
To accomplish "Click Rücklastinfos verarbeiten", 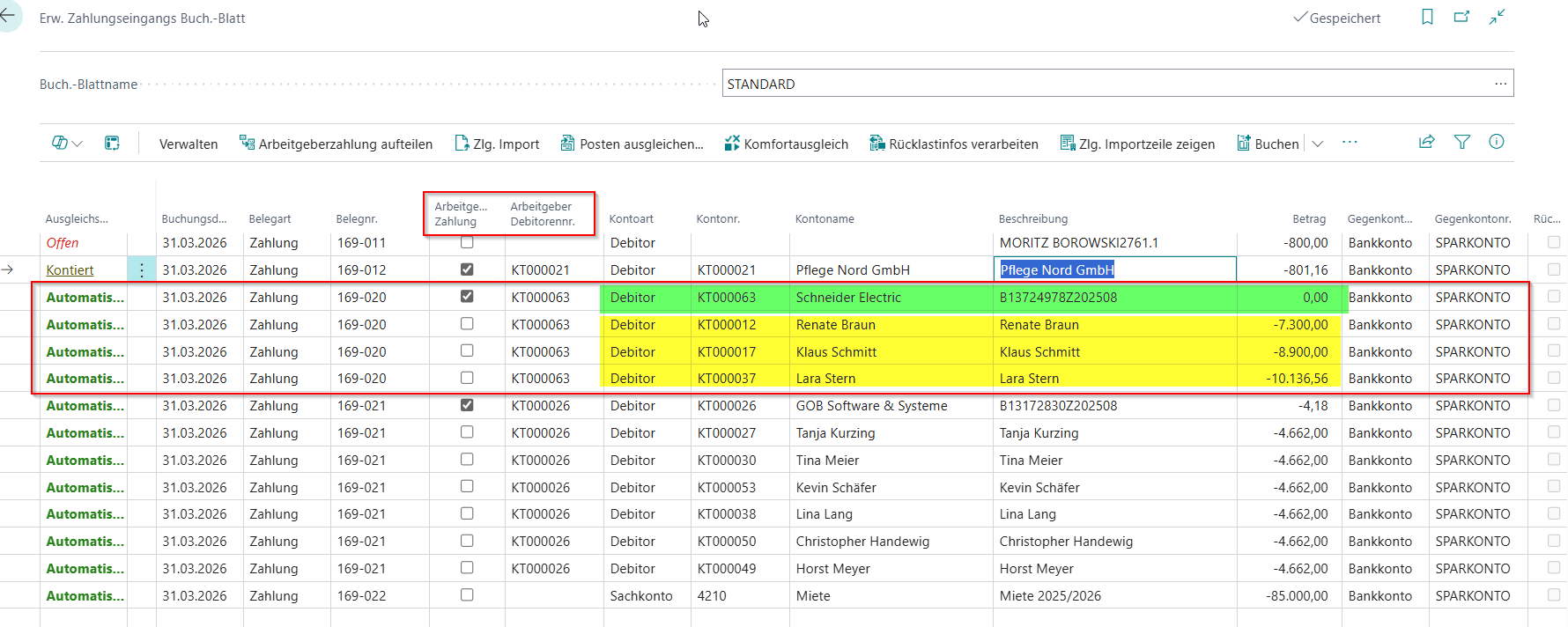I will [x=954, y=144].
